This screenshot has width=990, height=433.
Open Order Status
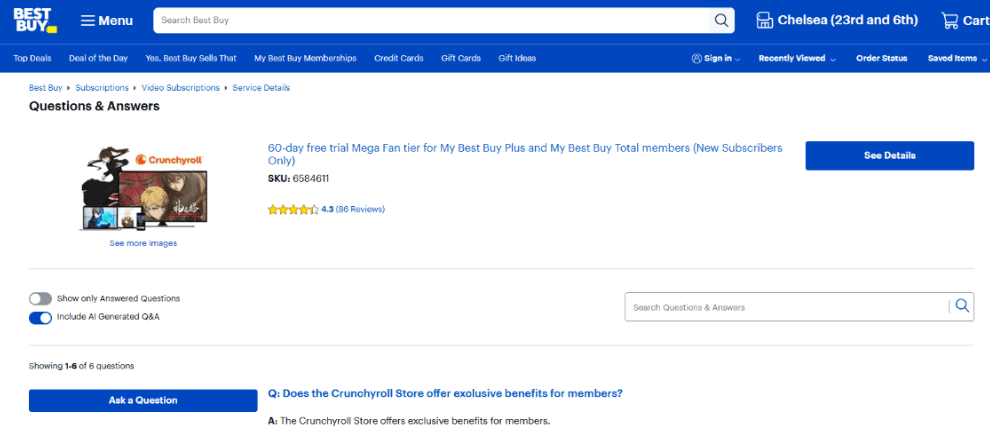[x=881, y=58]
